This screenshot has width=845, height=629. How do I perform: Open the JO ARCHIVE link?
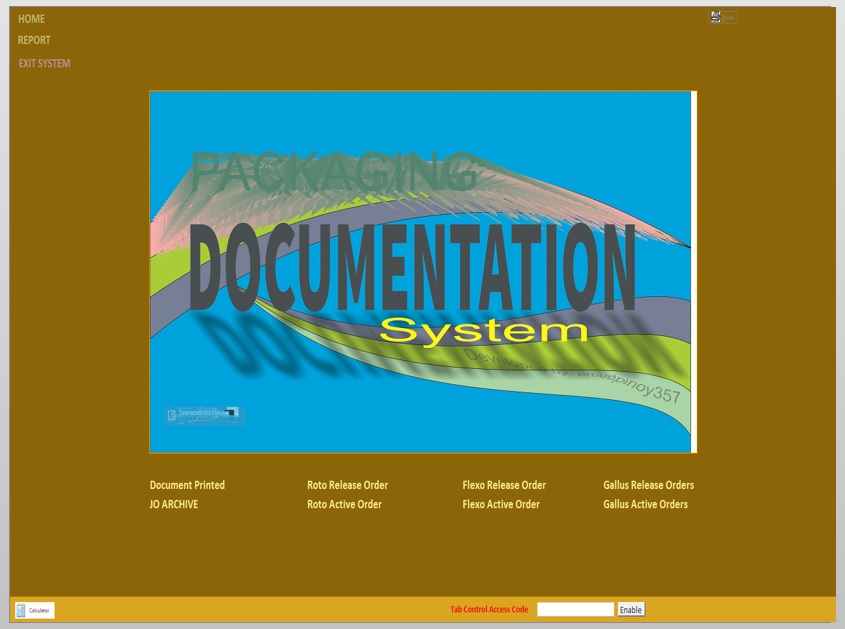click(174, 505)
